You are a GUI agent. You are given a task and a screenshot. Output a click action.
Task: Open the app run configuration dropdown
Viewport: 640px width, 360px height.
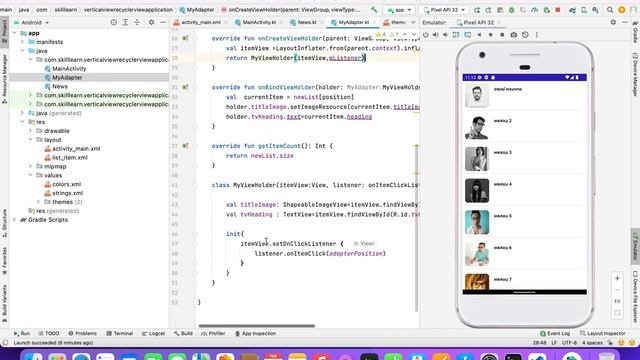(x=399, y=10)
